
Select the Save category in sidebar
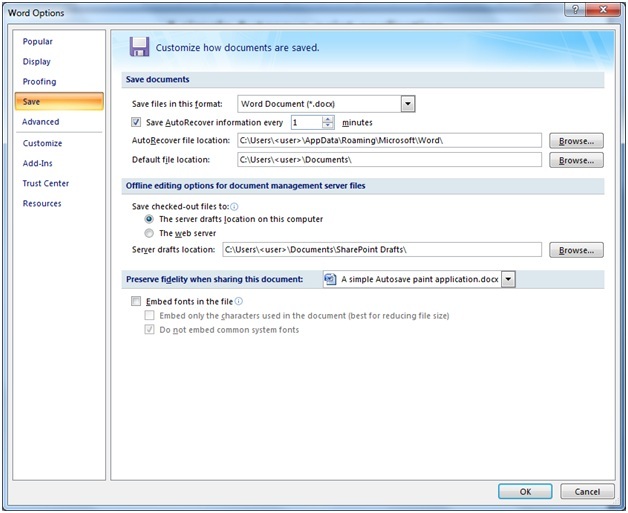59,102
